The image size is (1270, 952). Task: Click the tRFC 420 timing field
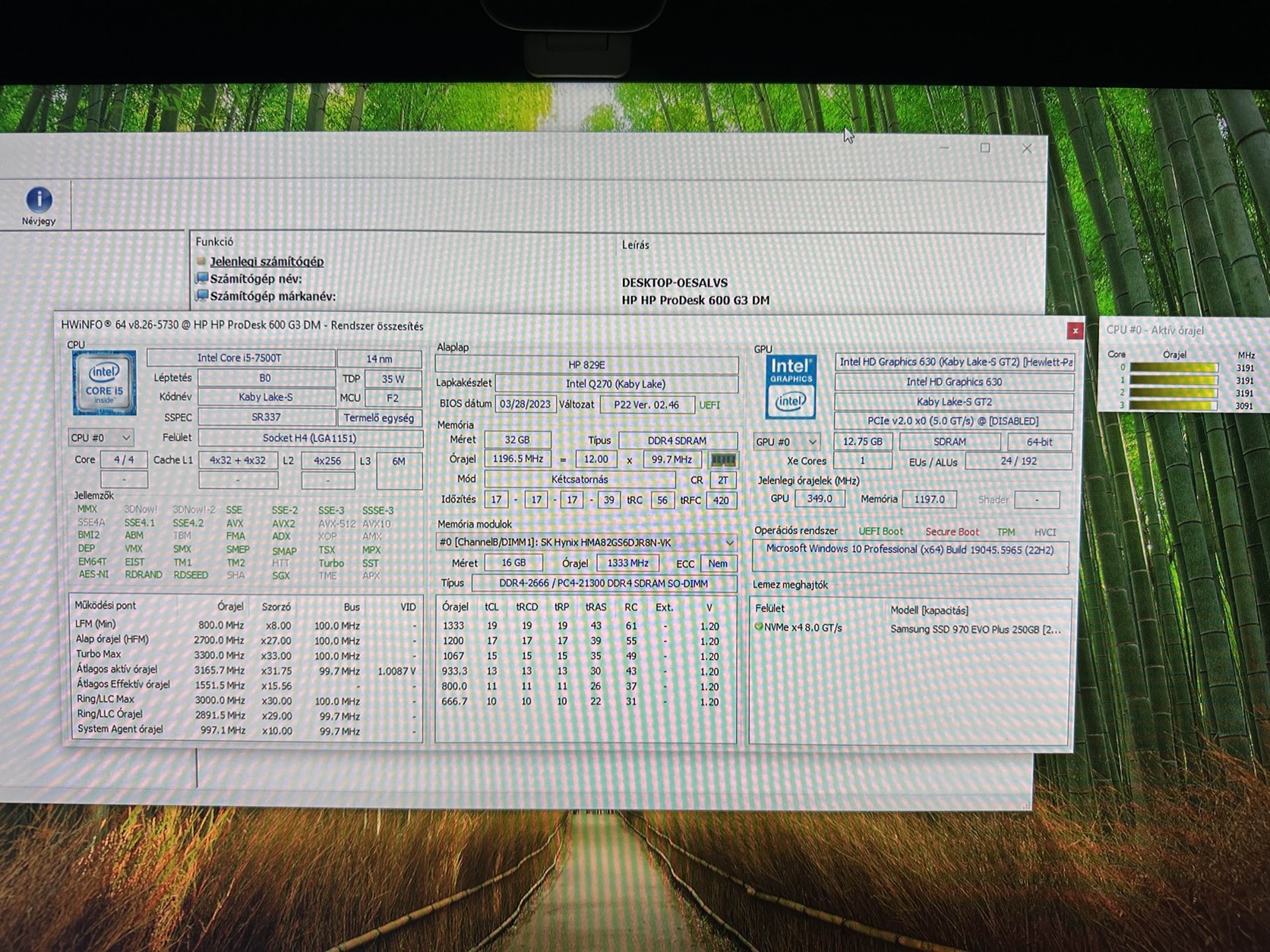click(721, 500)
